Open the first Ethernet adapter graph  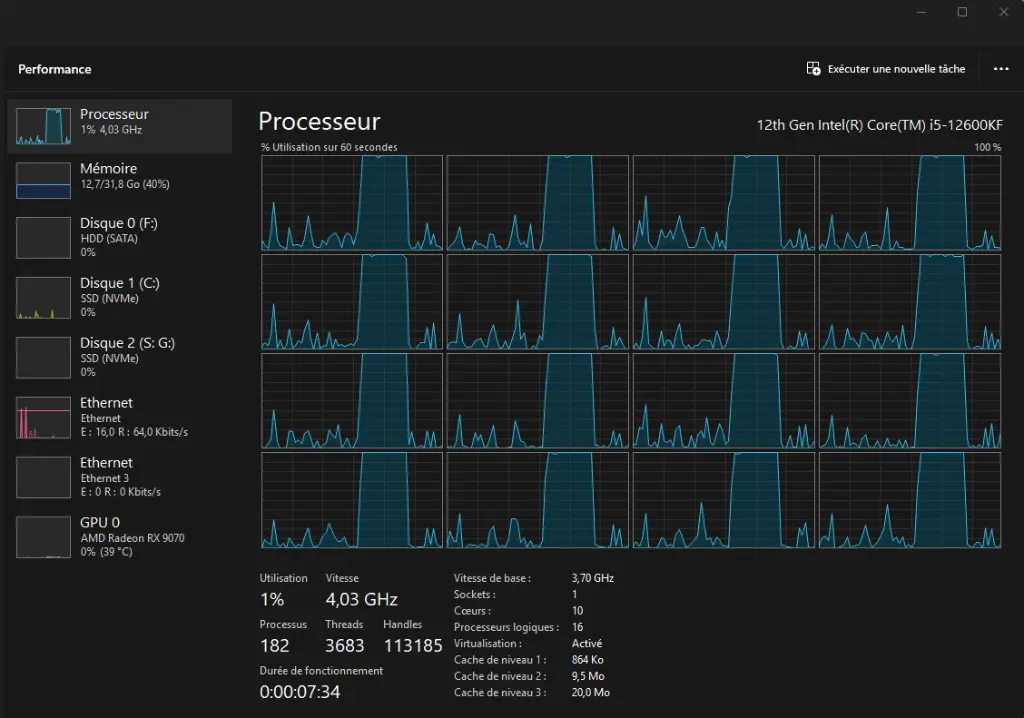pos(120,417)
